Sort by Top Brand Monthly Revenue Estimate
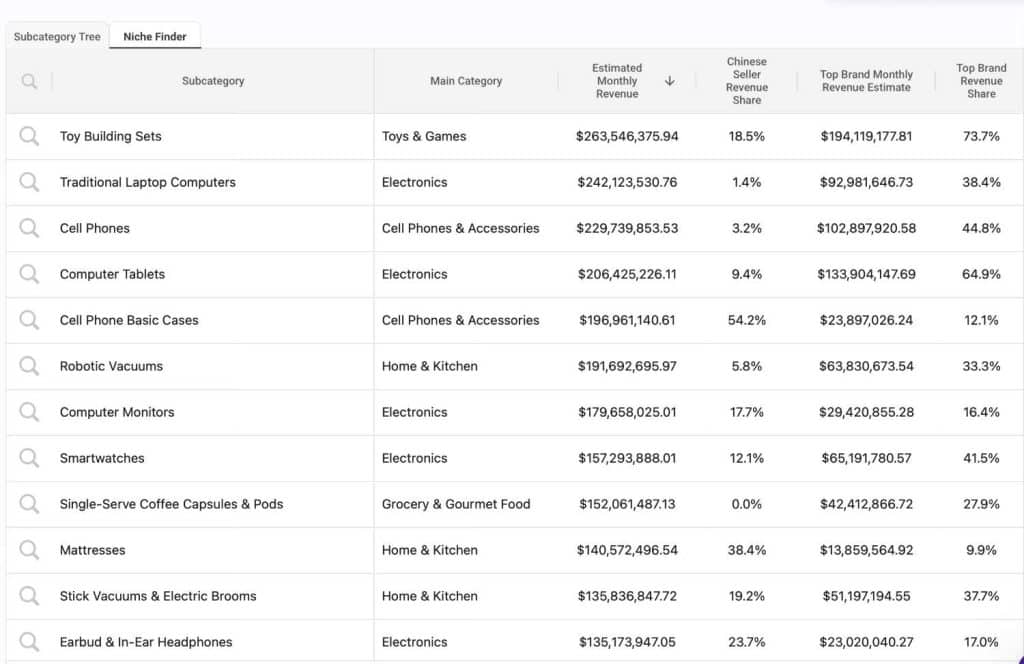 click(x=865, y=80)
